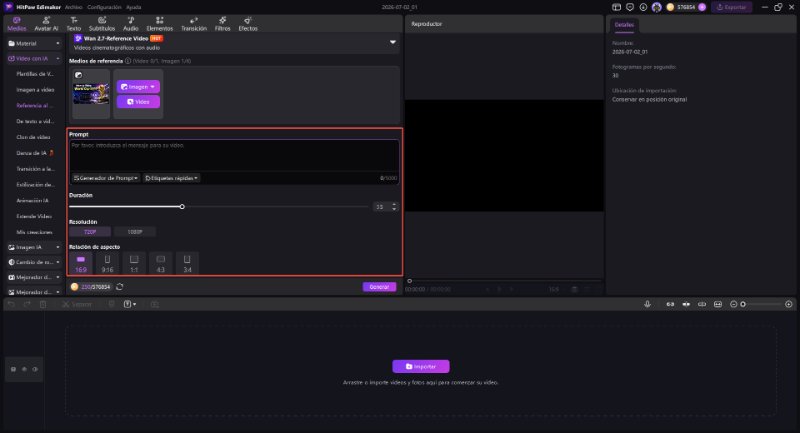This screenshot has height=433, width=800.
Task: Expand the Wan 2.7 model selector
Action: (x=392, y=42)
